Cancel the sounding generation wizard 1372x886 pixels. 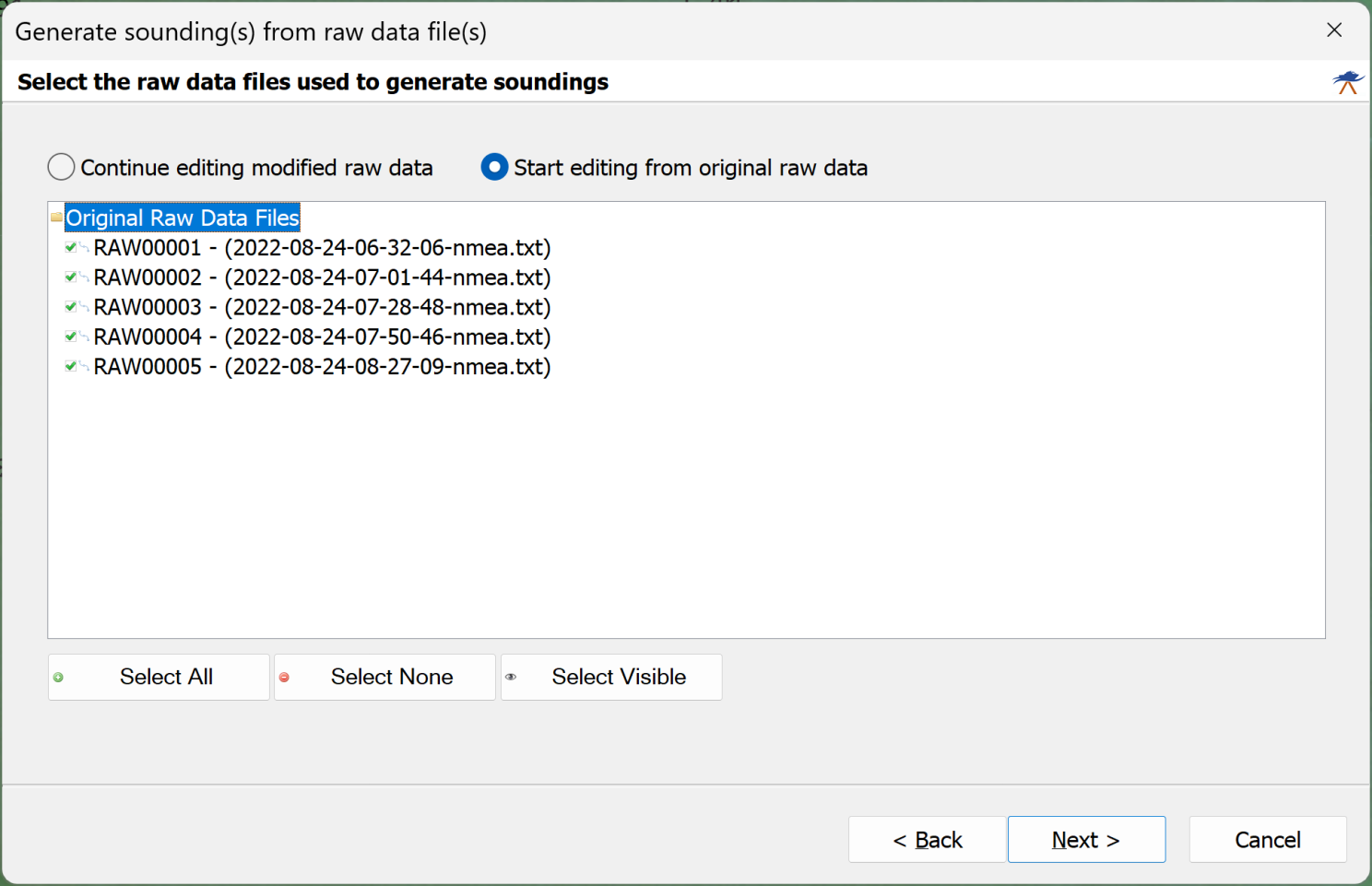tap(1268, 839)
